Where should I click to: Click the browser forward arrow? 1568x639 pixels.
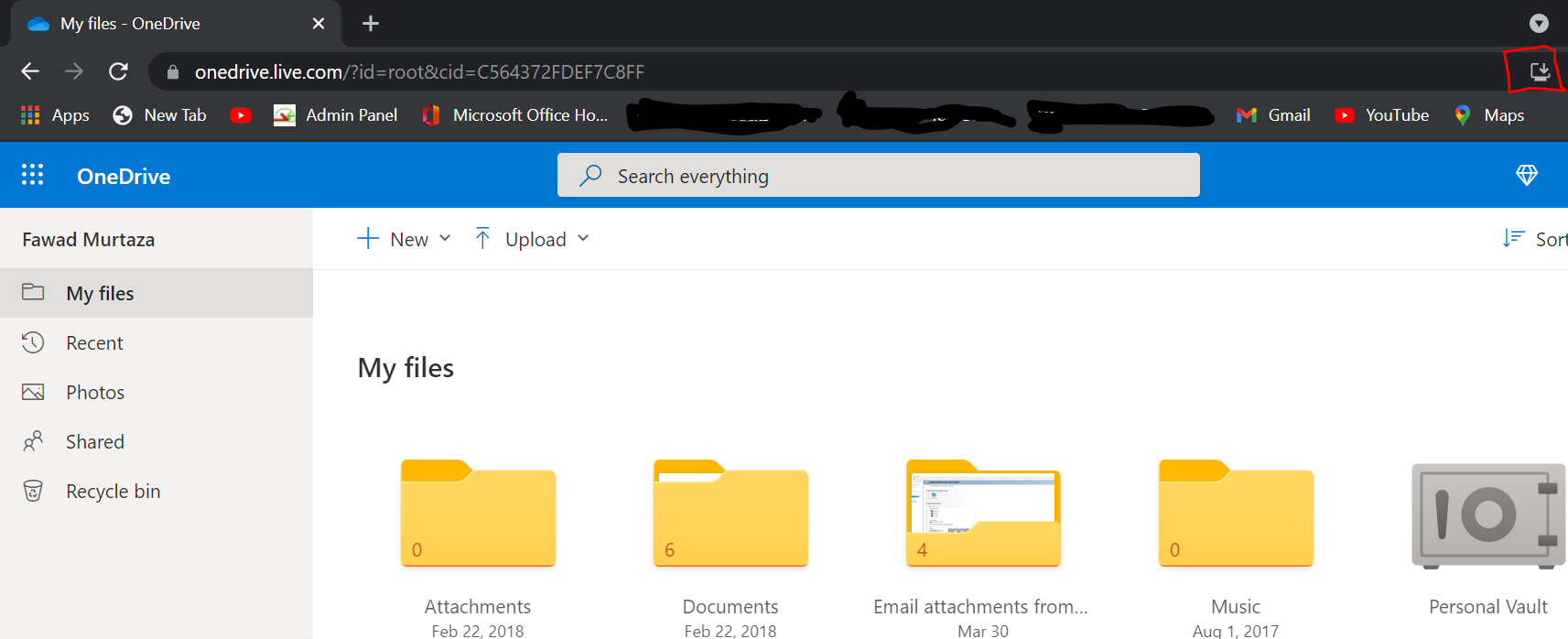coord(74,71)
